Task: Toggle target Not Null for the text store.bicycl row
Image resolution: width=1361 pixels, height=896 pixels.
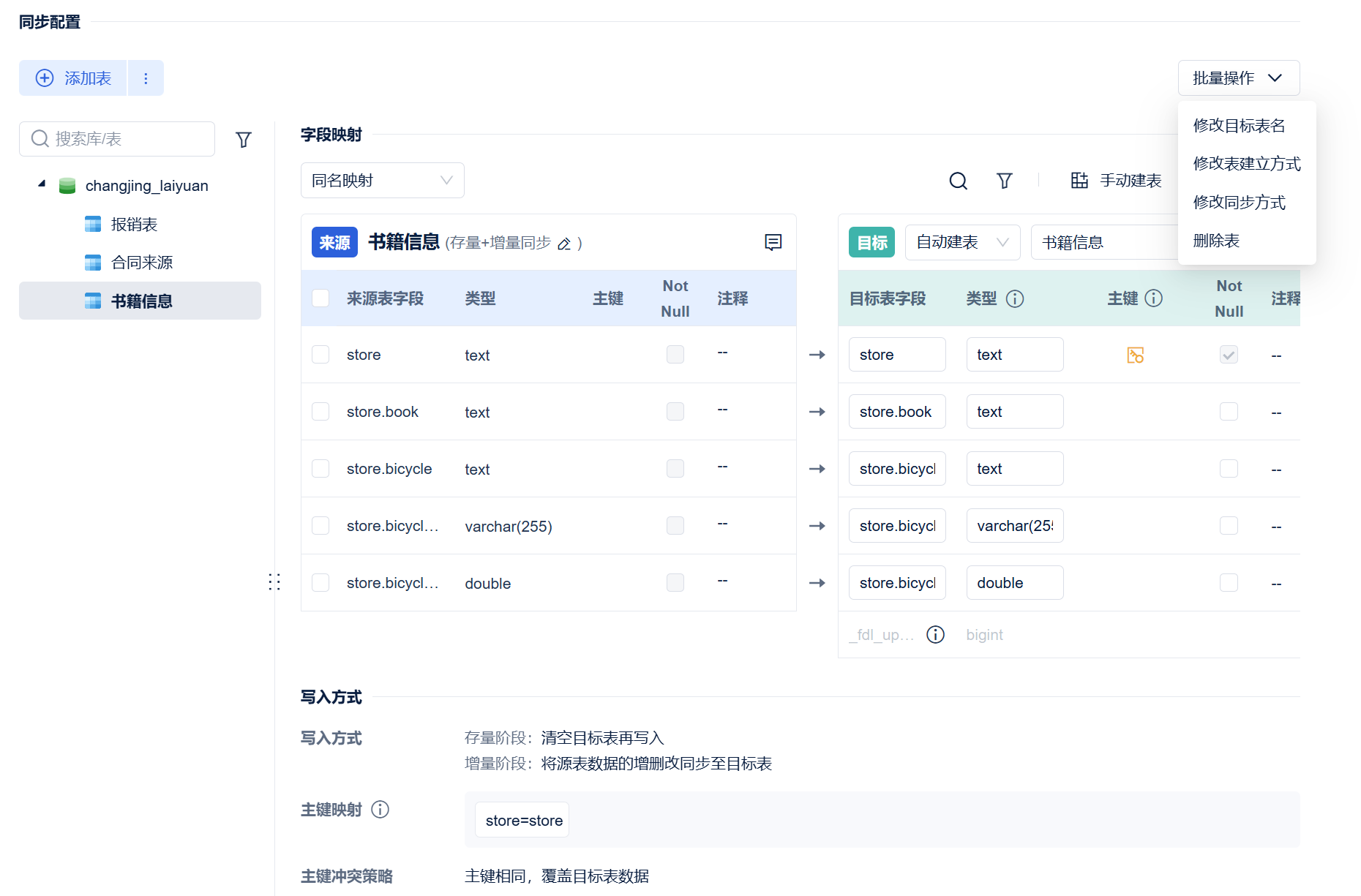Action: pyautogui.click(x=1229, y=469)
